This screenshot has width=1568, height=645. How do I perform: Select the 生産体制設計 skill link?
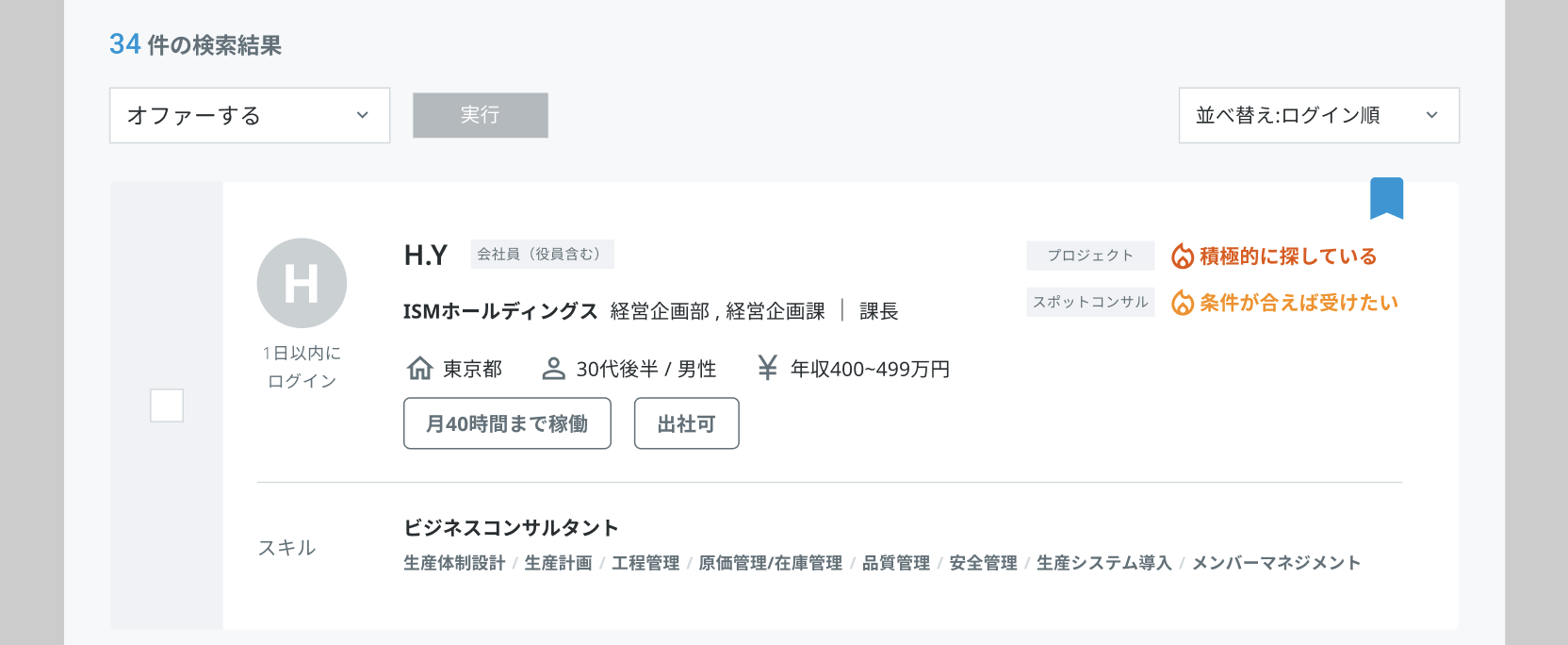coord(454,563)
